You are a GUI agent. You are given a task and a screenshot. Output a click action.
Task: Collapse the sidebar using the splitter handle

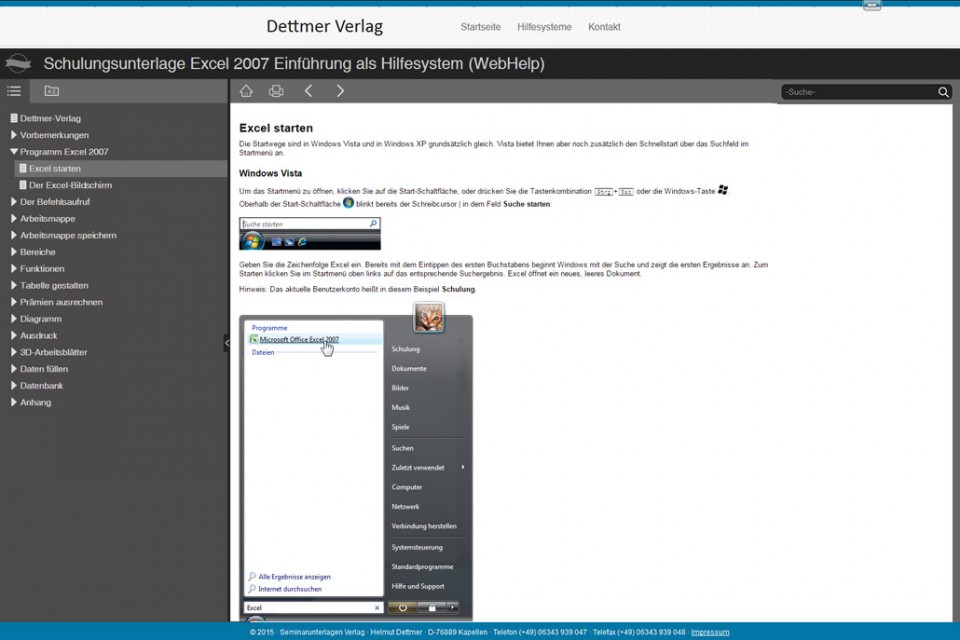pyautogui.click(x=226, y=342)
